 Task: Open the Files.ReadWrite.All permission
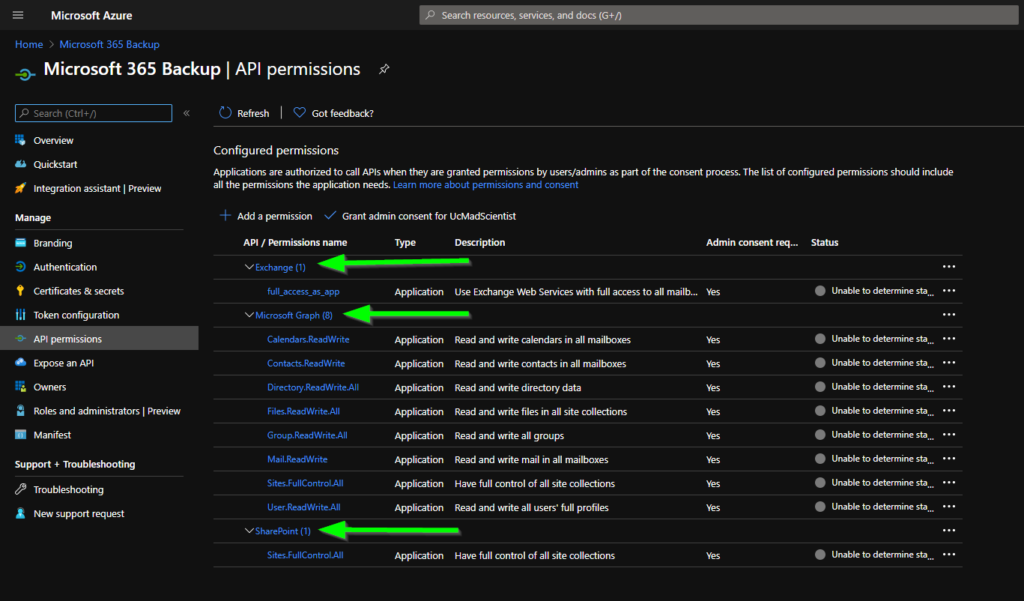(303, 412)
